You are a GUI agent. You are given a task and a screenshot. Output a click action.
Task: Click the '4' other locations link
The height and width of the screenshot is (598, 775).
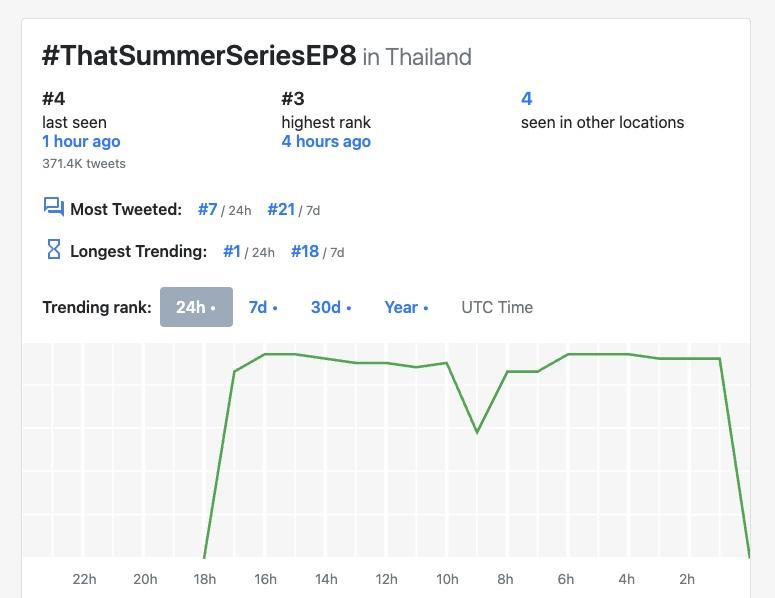(527, 99)
